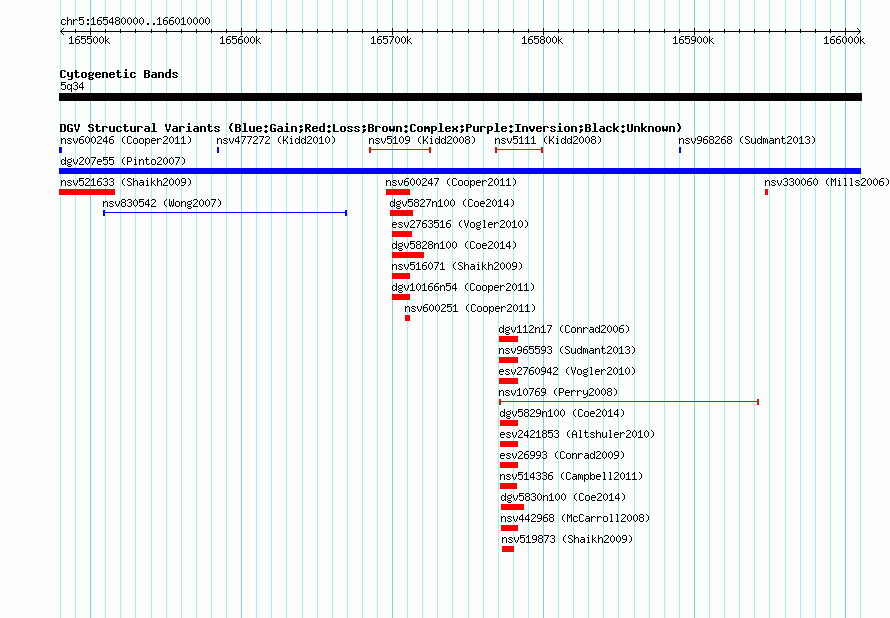Screen dimensions: 890x618
Task: Select the nsv477272 (Kidd2010) variant label
Action: (x=276, y=140)
